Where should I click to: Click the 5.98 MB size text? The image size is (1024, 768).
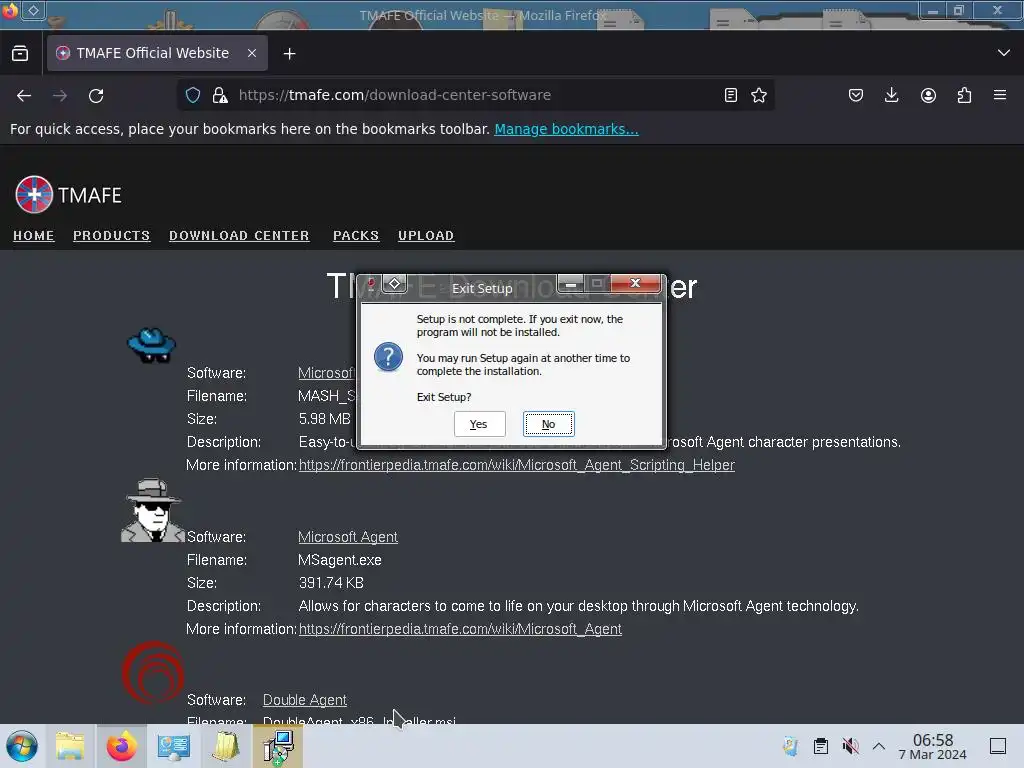tap(325, 419)
